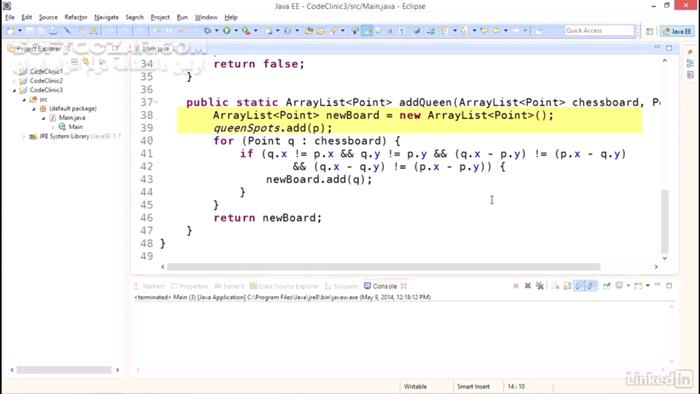
Task: Minimize the Console panel
Action: 657,284
